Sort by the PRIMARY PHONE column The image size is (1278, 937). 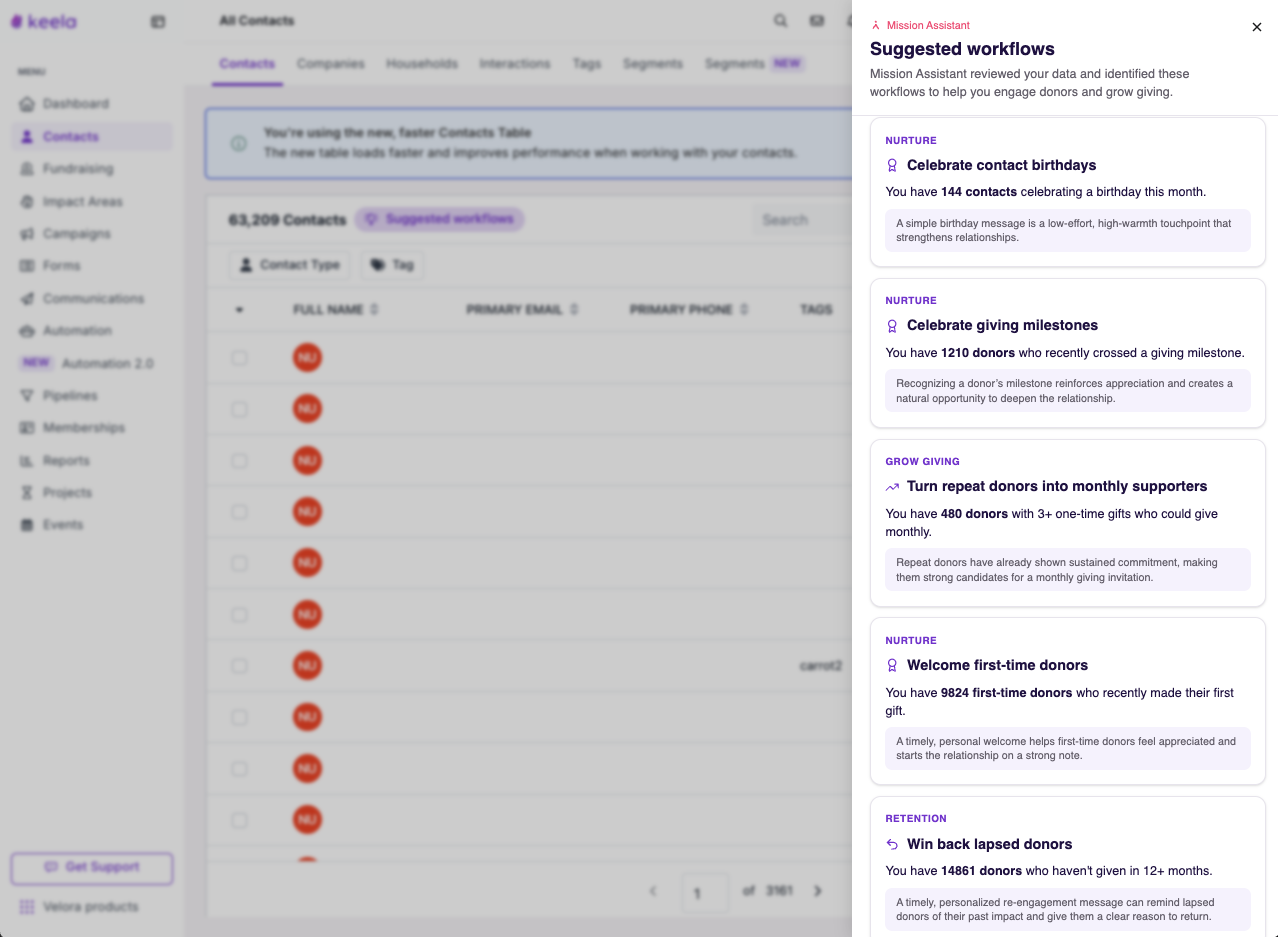point(690,310)
